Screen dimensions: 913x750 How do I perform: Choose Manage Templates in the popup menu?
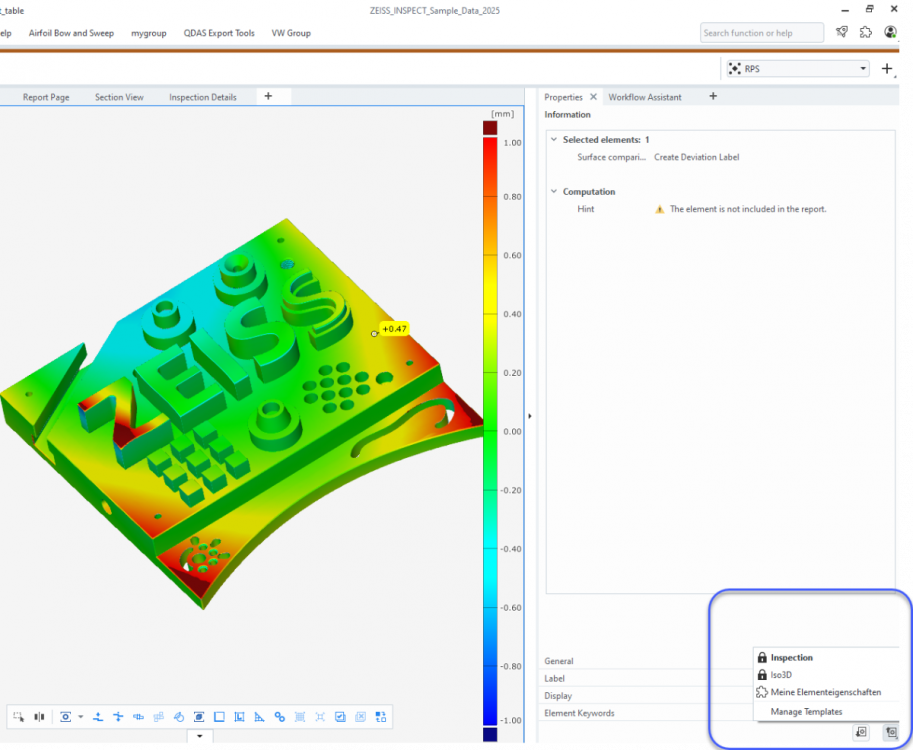click(x=806, y=712)
